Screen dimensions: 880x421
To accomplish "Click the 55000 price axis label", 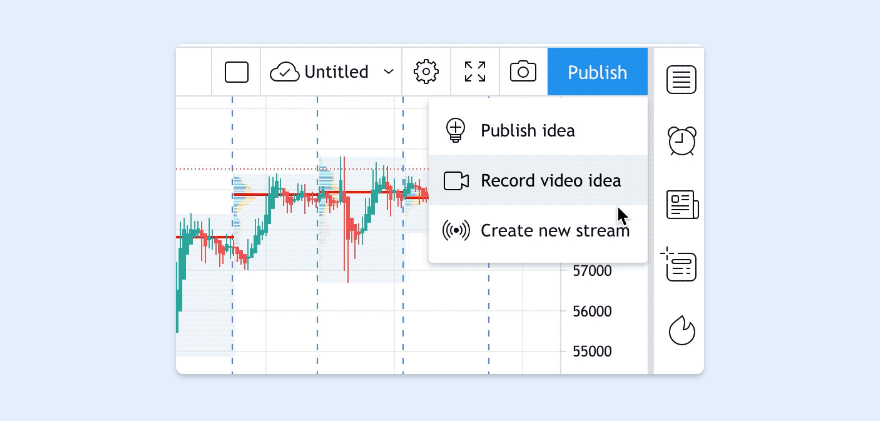I will tap(591, 351).
